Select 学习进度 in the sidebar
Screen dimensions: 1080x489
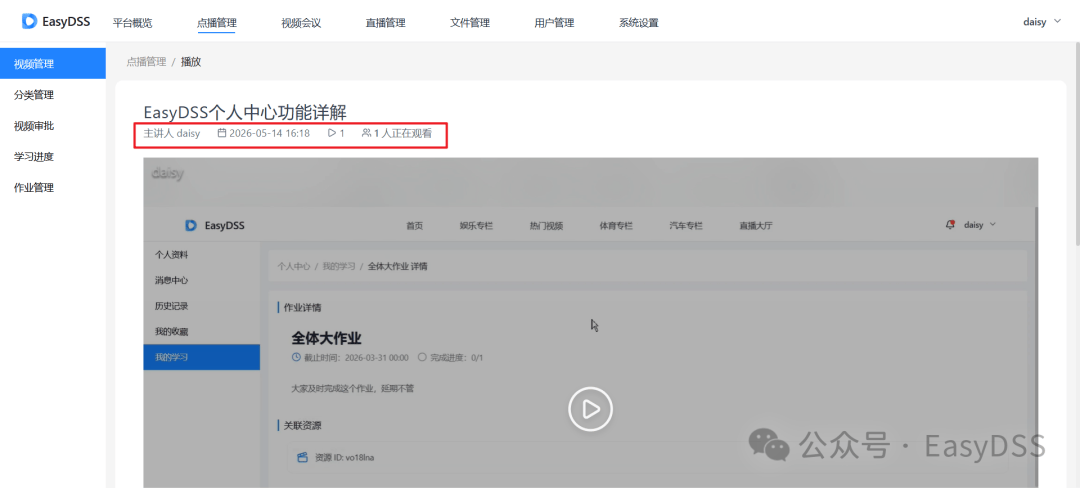point(52,156)
